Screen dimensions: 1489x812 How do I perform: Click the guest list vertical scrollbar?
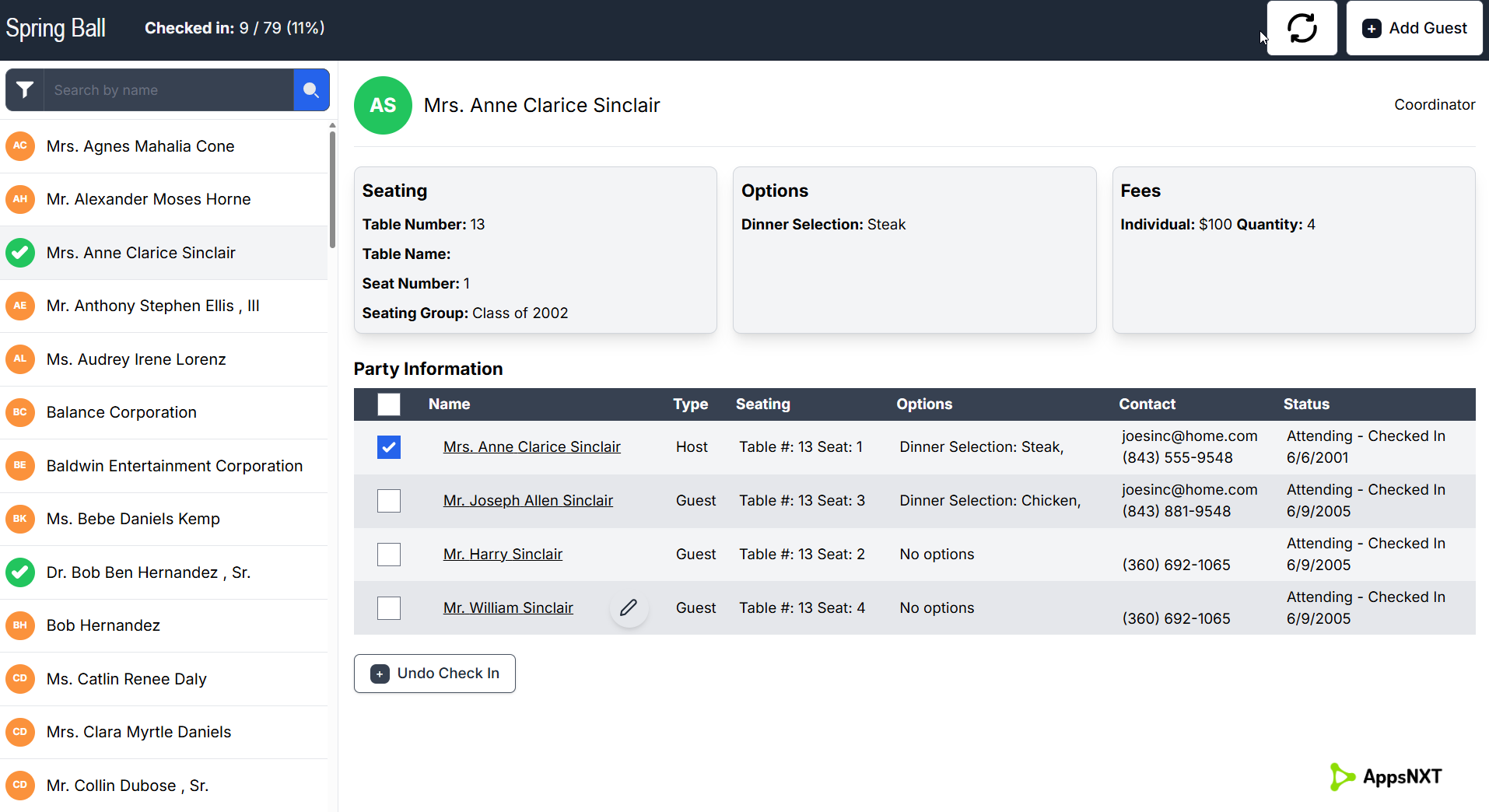click(x=332, y=189)
